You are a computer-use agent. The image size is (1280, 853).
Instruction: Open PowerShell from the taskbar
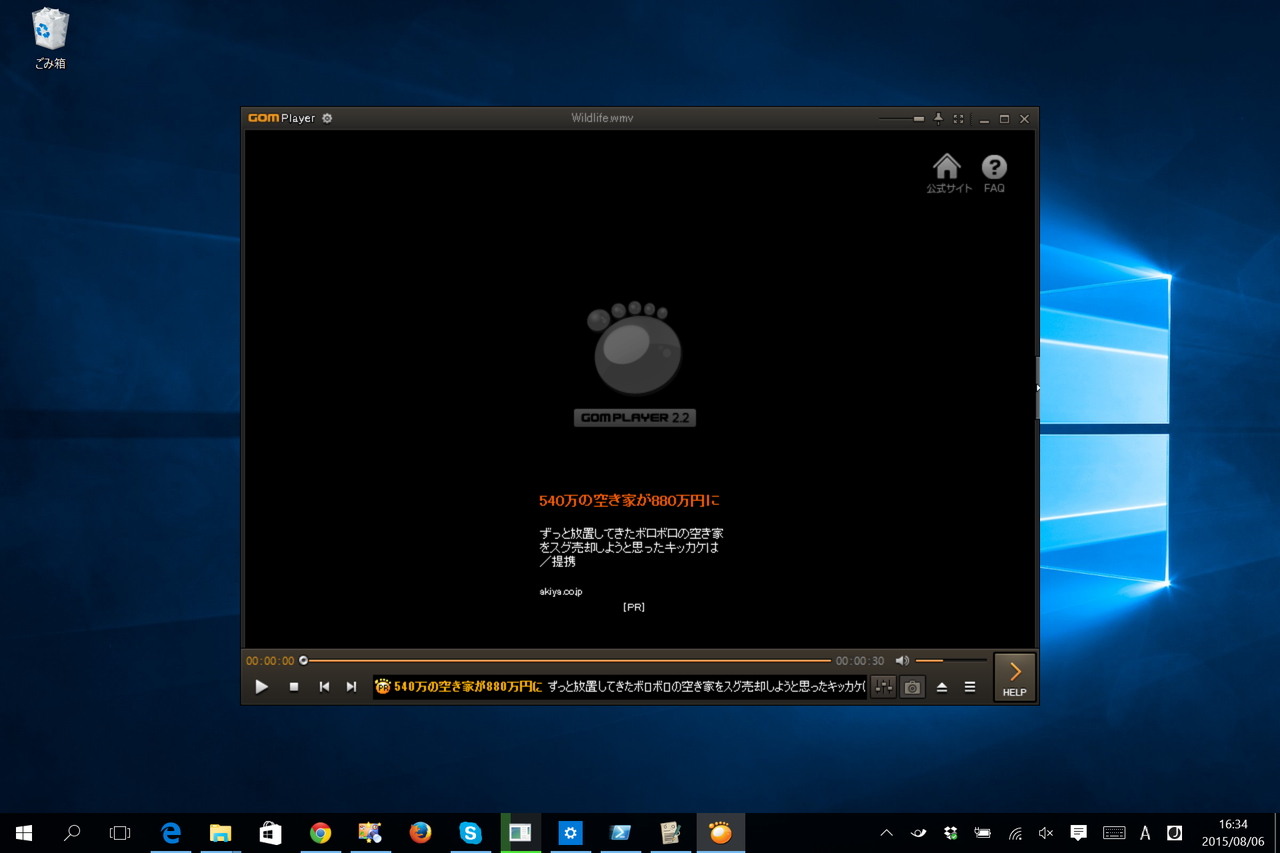[x=620, y=833]
